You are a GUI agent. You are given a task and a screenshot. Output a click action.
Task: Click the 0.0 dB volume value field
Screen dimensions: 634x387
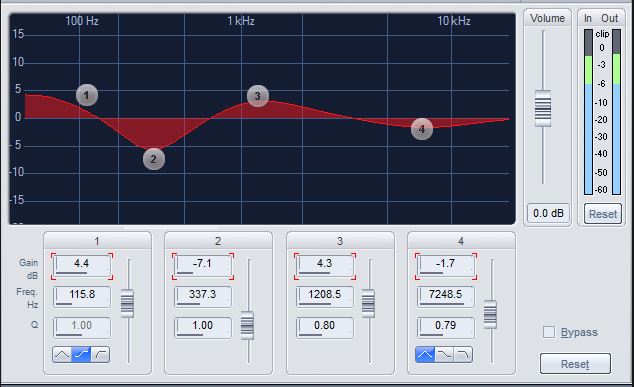548,213
